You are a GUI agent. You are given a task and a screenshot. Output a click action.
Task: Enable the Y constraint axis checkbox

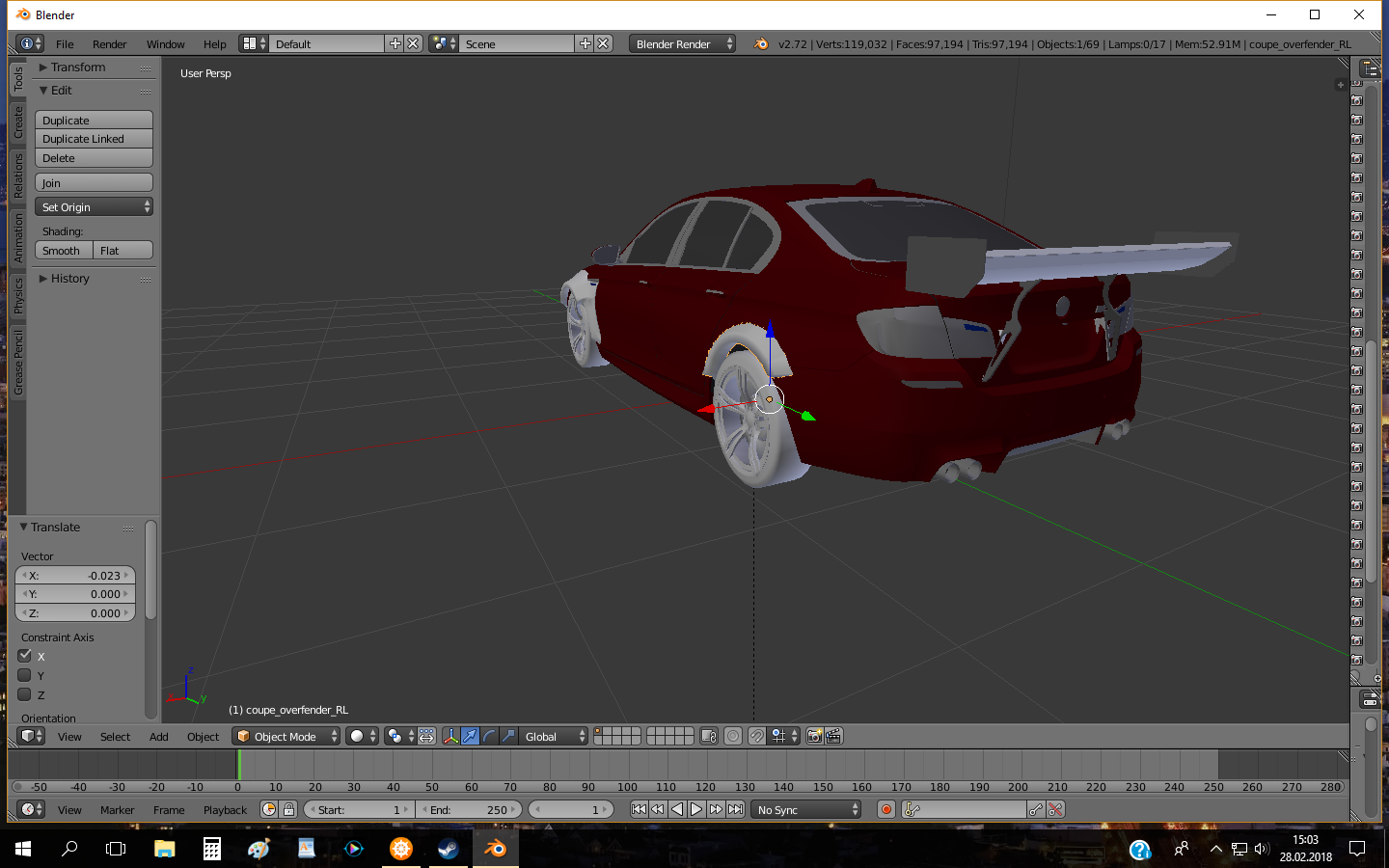(25, 675)
